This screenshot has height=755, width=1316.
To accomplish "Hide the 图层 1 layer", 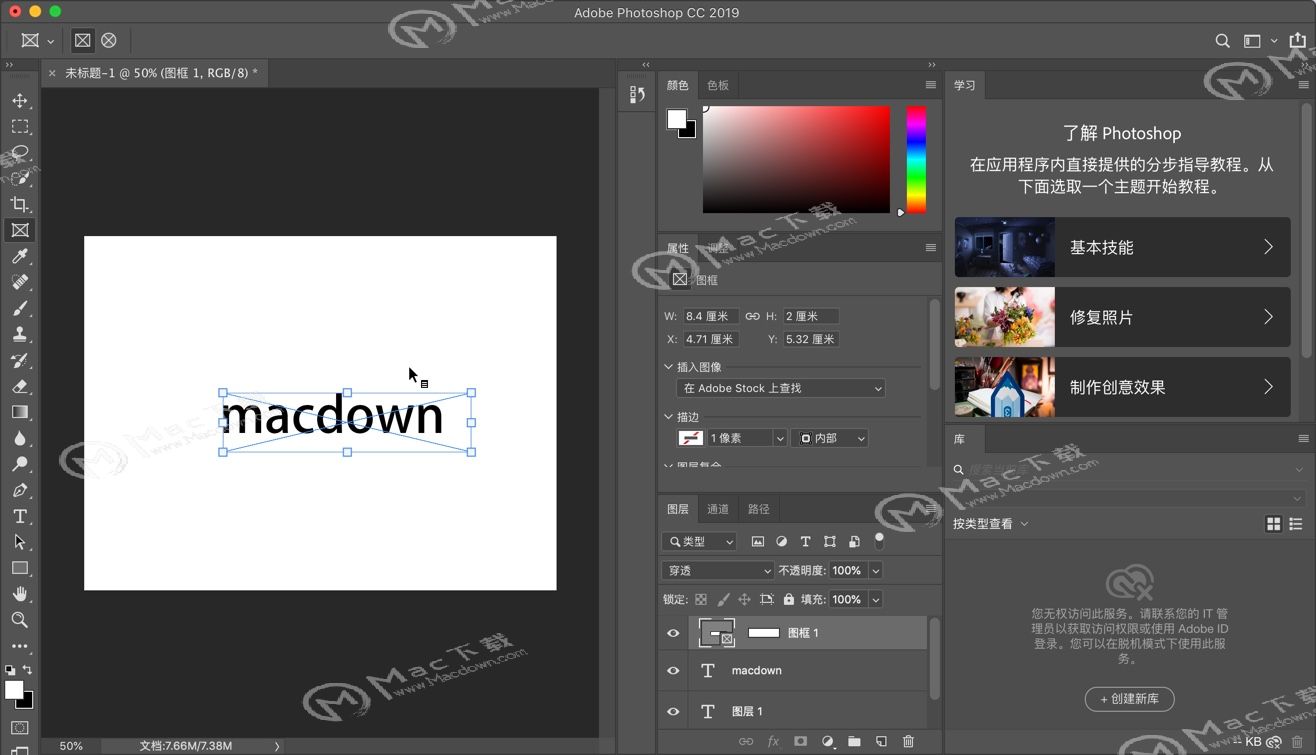I will tap(673, 712).
